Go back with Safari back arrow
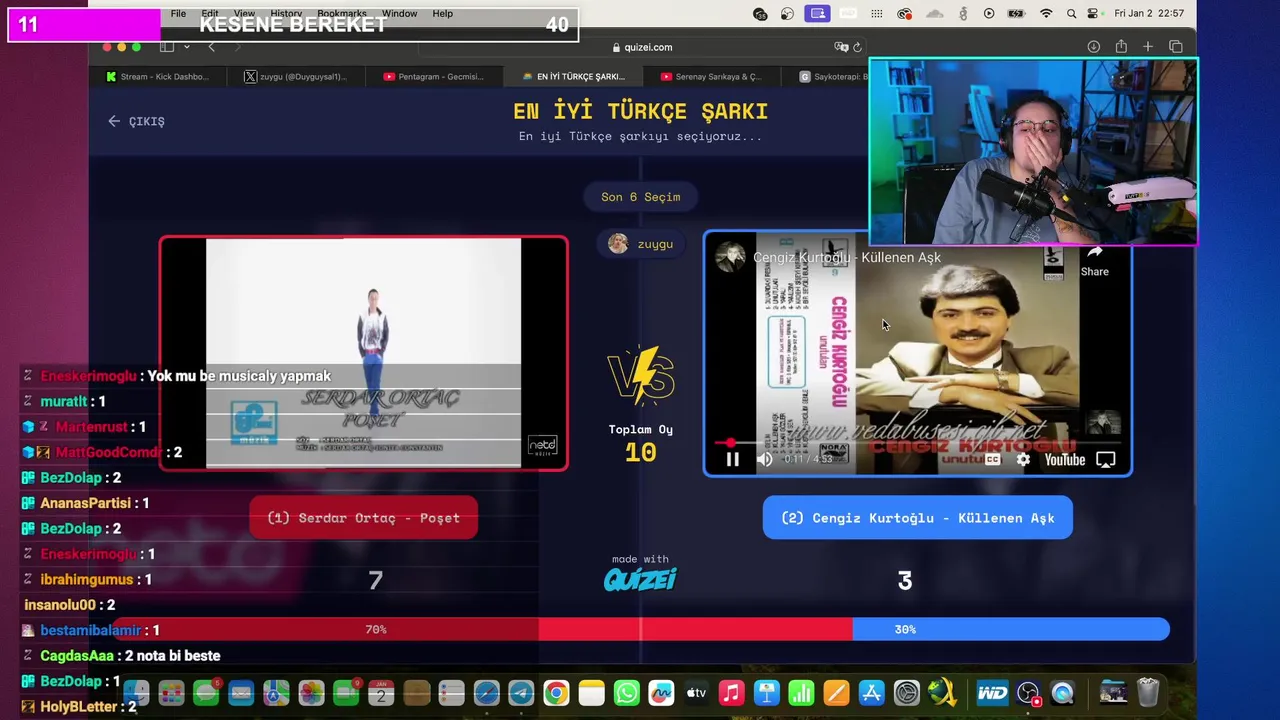1280x720 pixels. [x=211, y=47]
